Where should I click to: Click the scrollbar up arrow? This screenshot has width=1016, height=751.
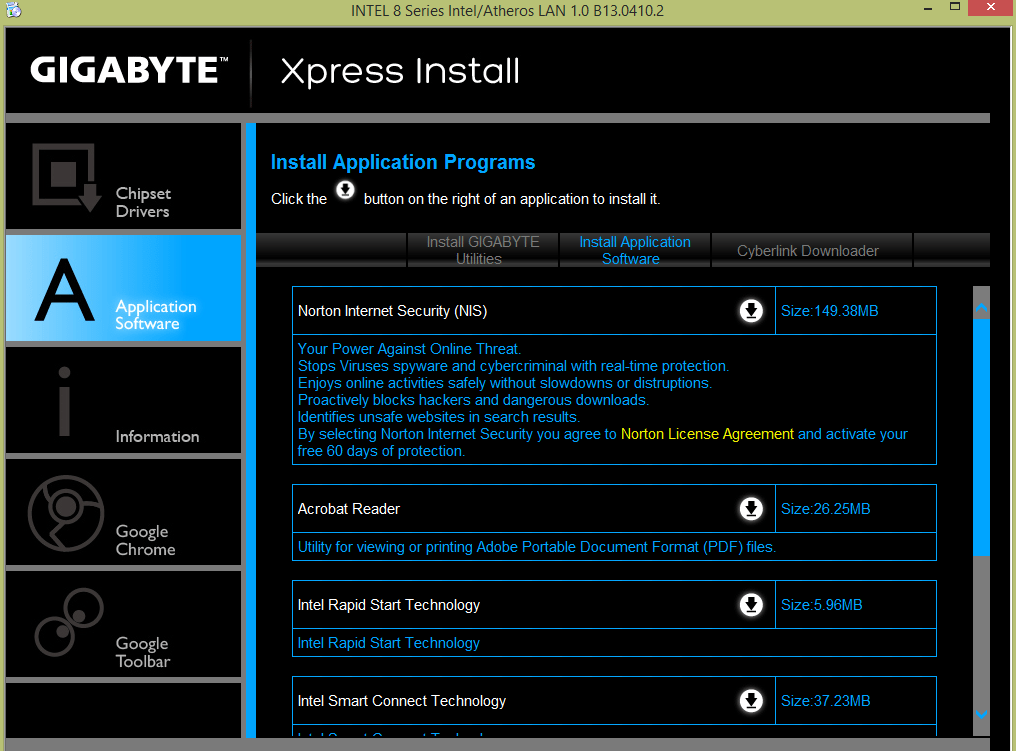(x=981, y=308)
